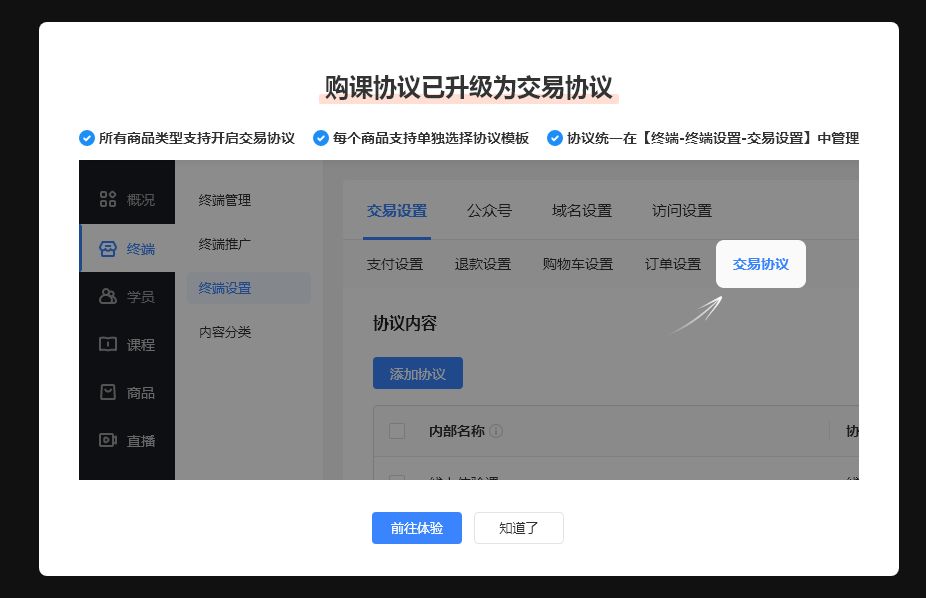Click check icon before 所有商品类型支持开启交易协议
The image size is (926, 598).
(87, 138)
